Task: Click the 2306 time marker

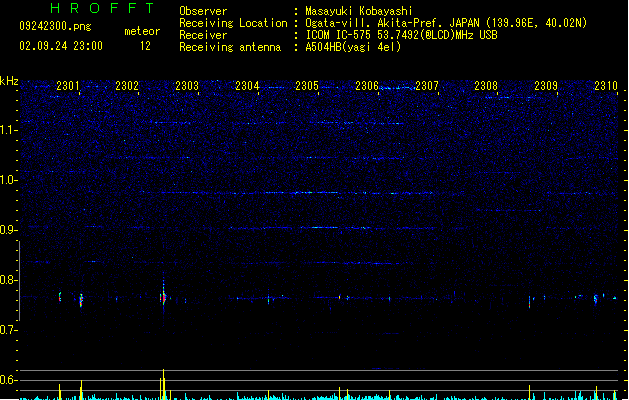Action: [367, 86]
